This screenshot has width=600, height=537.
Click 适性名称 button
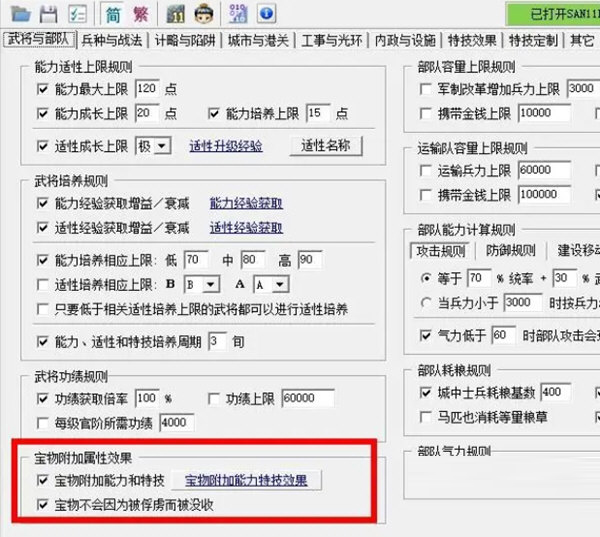tap(326, 146)
